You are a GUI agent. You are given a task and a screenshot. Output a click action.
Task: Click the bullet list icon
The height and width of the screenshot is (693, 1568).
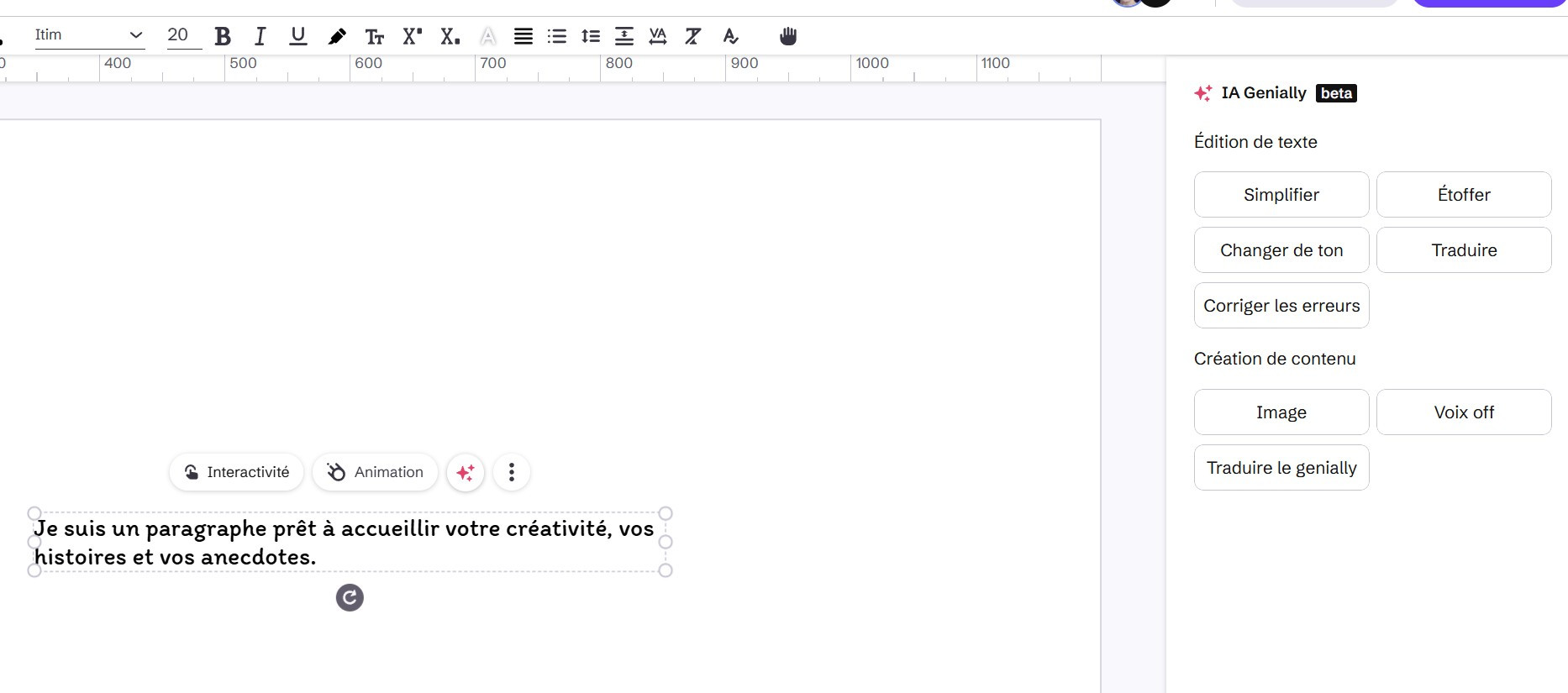556,36
